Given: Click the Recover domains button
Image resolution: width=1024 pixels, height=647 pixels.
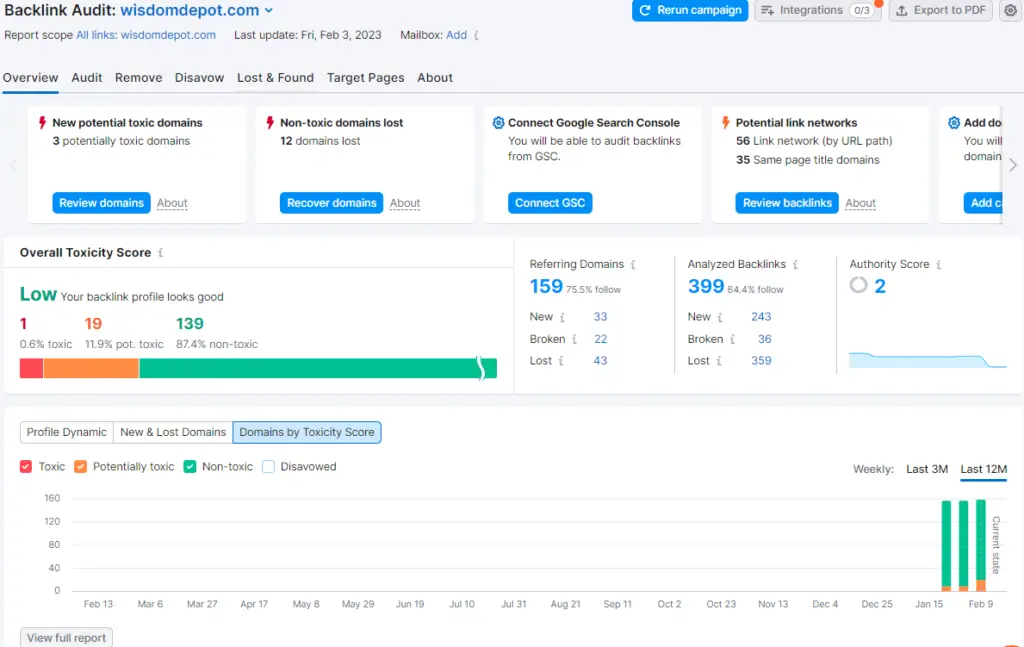Looking at the screenshot, I should click(x=332, y=203).
